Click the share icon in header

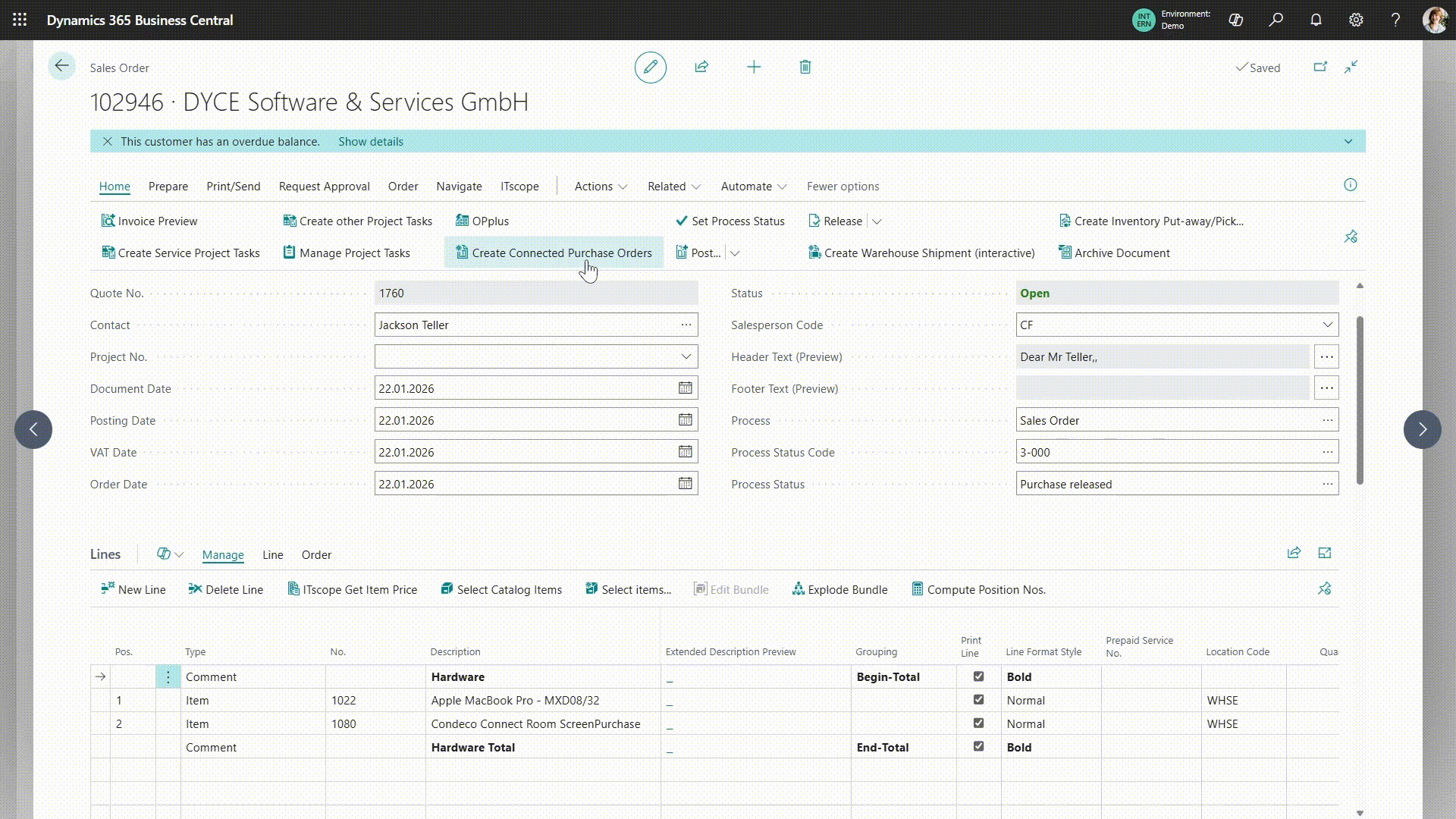tap(701, 67)
